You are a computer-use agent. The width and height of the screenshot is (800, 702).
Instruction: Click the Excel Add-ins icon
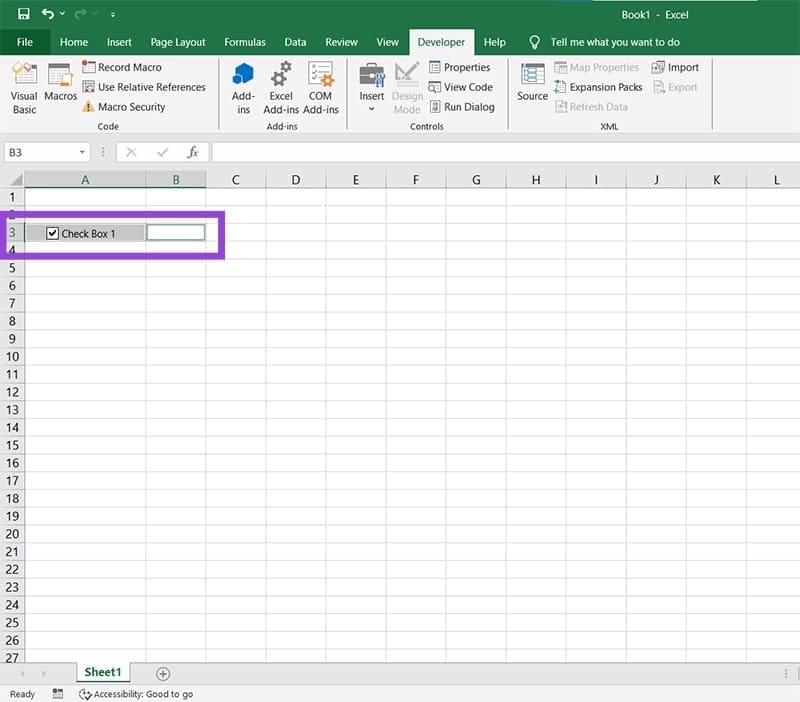[281, 88]
